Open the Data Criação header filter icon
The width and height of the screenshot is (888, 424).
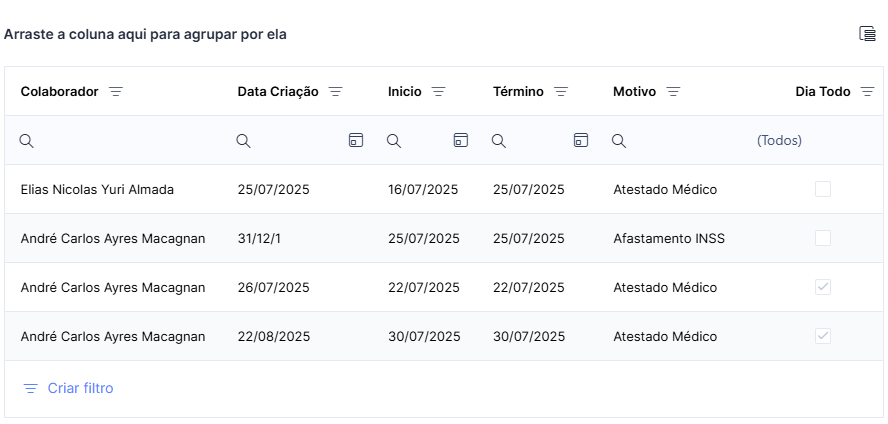[x=336, y=92]
